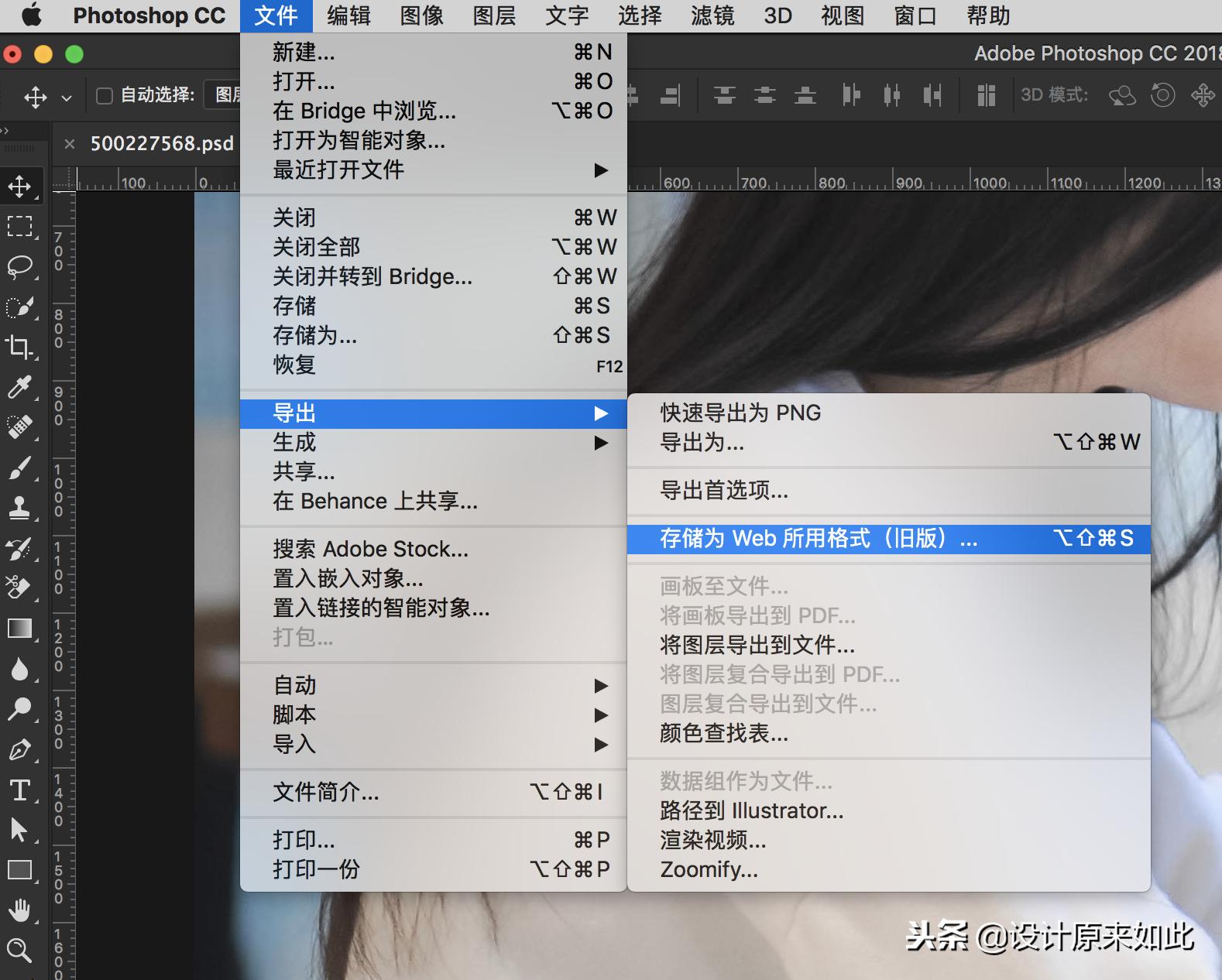Image resolution: width=1222 pixels, height=980 pixels.
Task: Choose 路径到 Illustrator...
Action: click(889, 810)
